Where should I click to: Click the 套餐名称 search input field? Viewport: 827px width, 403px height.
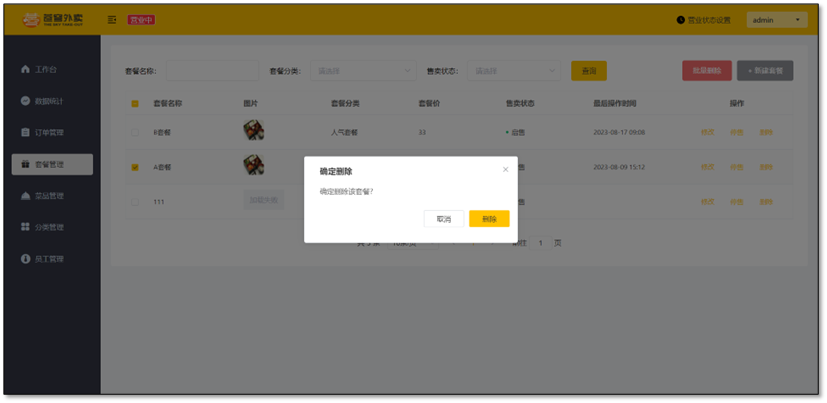211,71
